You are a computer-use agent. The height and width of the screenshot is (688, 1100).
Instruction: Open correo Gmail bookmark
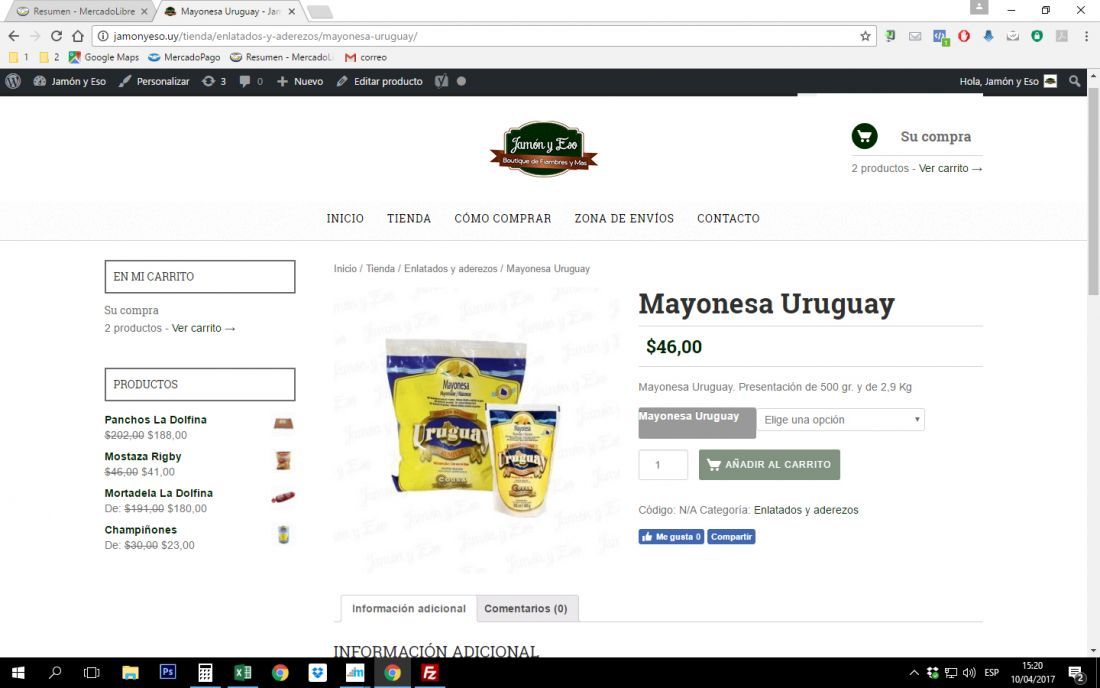pyautogui.click(x=365, y=58)
